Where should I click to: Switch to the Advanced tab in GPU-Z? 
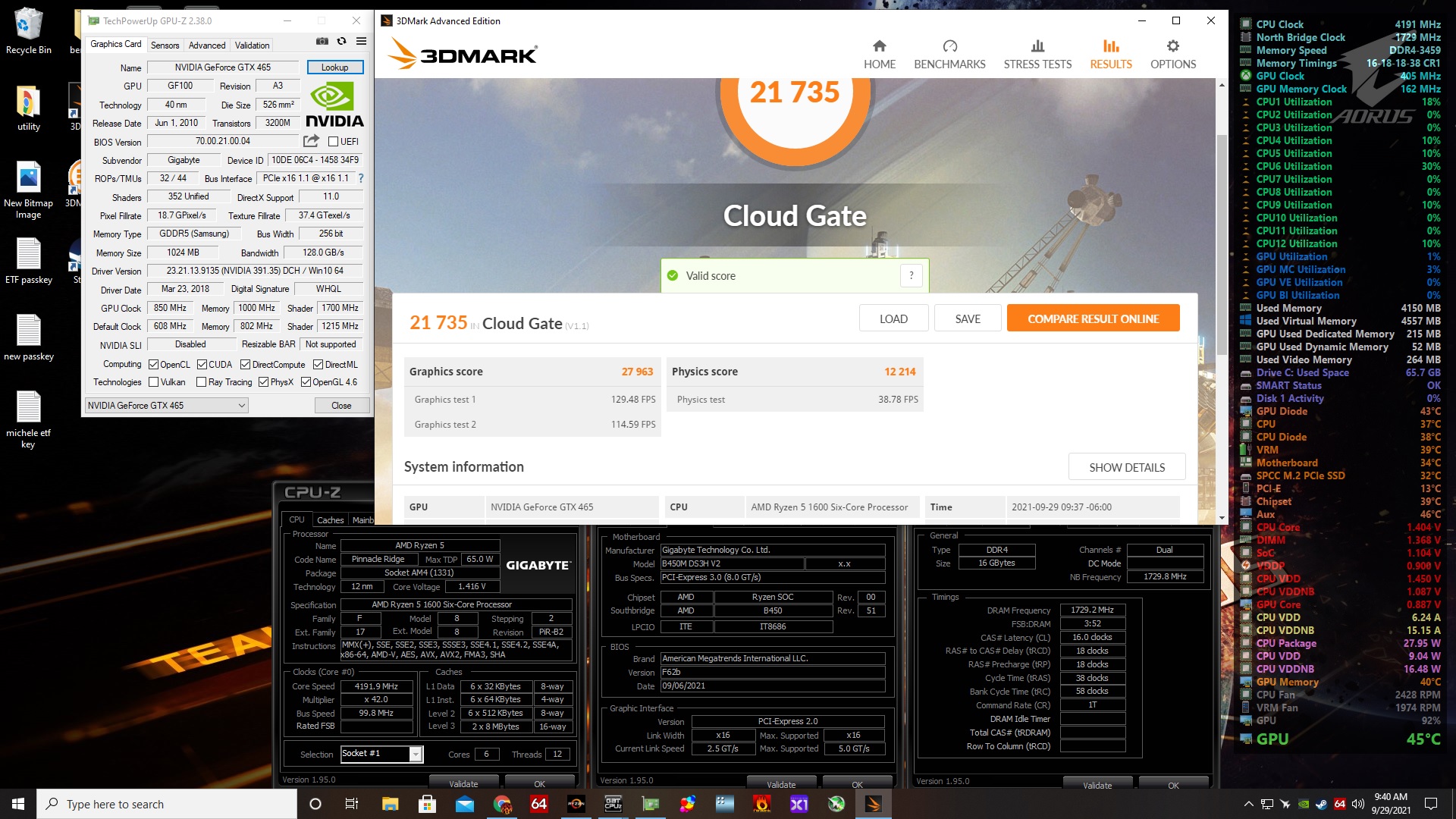207,45
